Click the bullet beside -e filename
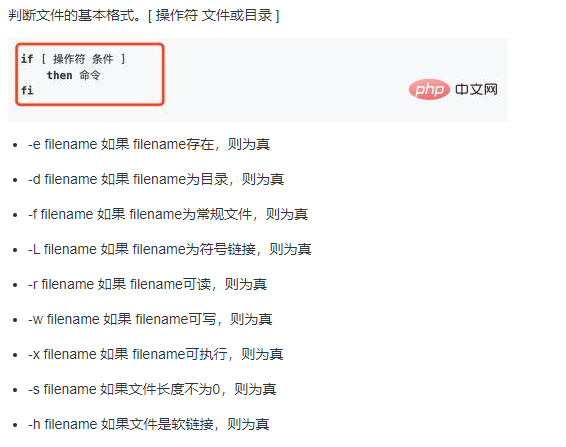566x447 pixels. pos(15,145)
